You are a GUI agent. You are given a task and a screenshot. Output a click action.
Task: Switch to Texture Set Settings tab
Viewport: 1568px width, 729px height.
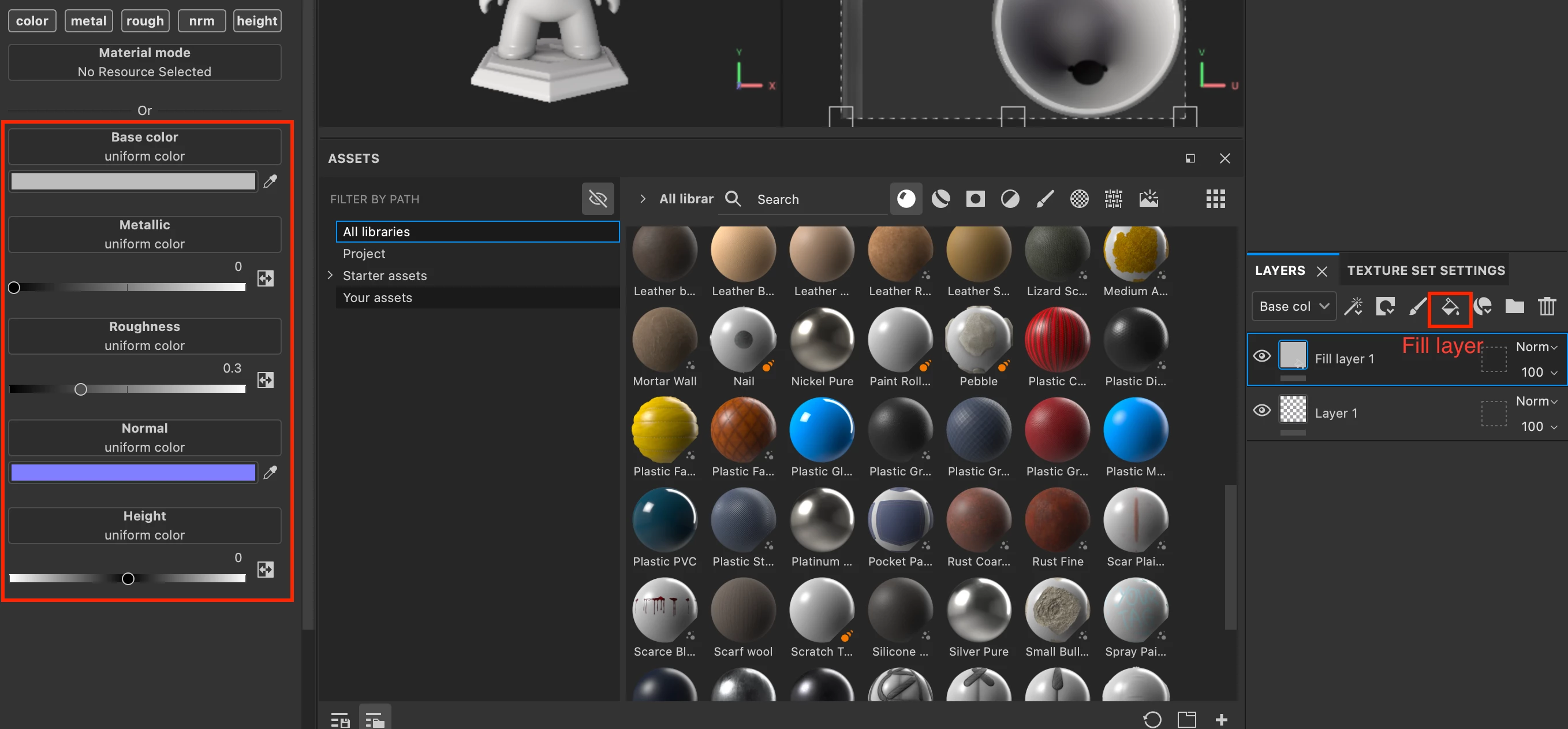point(1425,270)
